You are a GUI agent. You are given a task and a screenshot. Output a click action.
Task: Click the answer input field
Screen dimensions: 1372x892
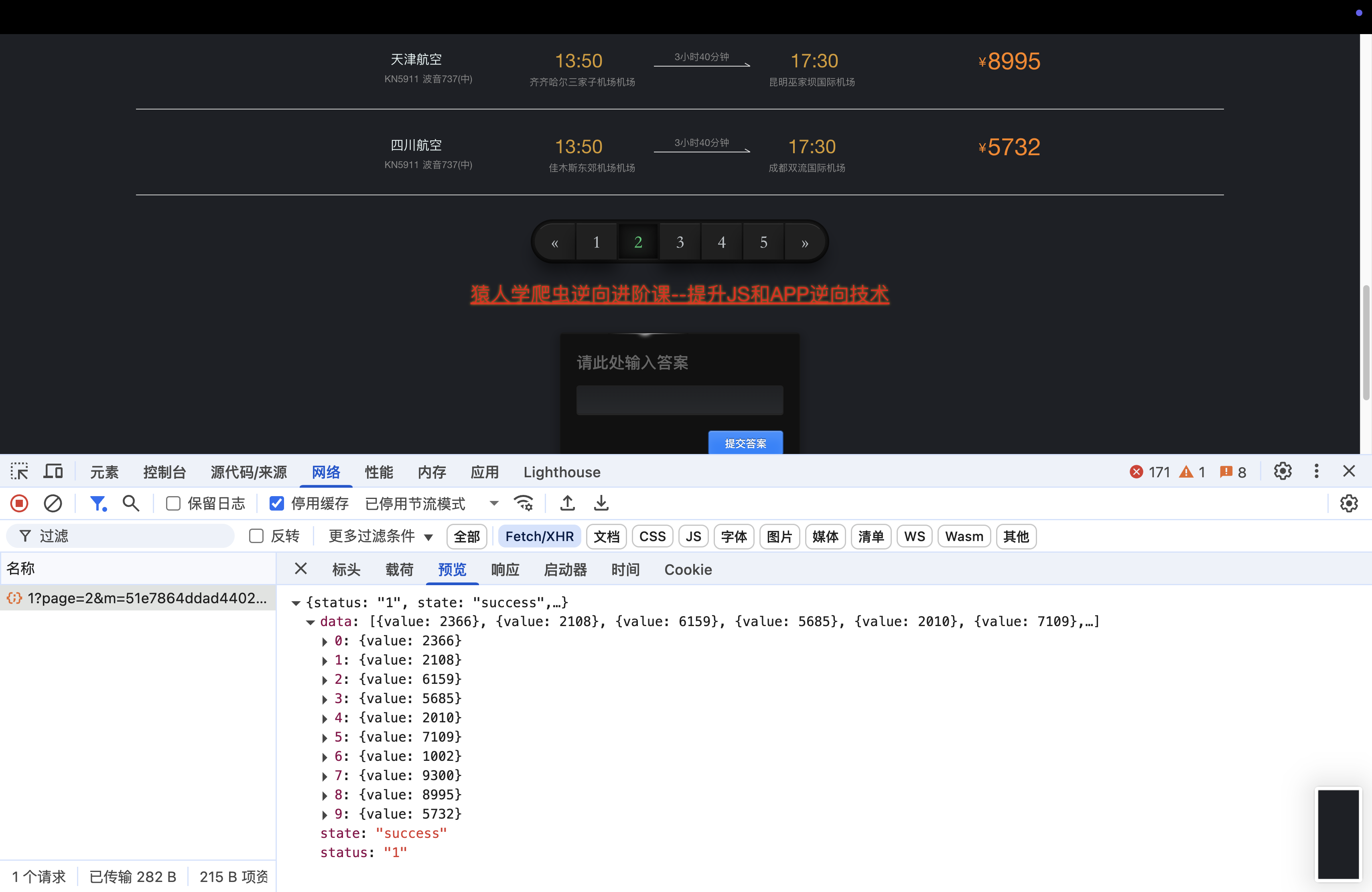[679, 400]
